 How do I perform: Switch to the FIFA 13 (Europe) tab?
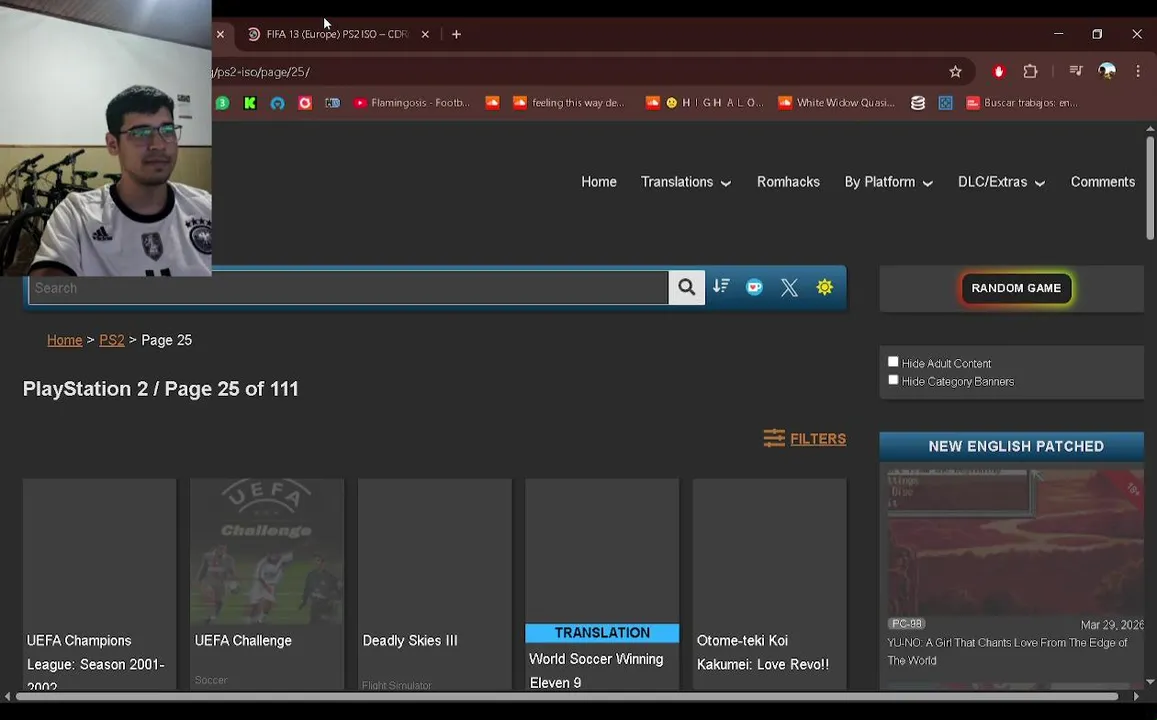[336, 34]
